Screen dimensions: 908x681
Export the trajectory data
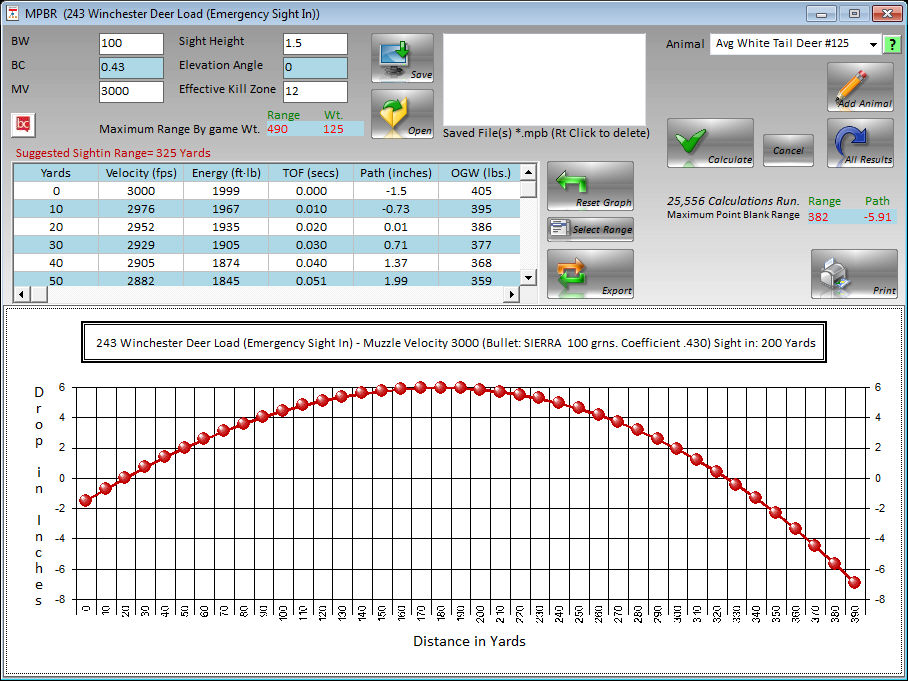590,274
